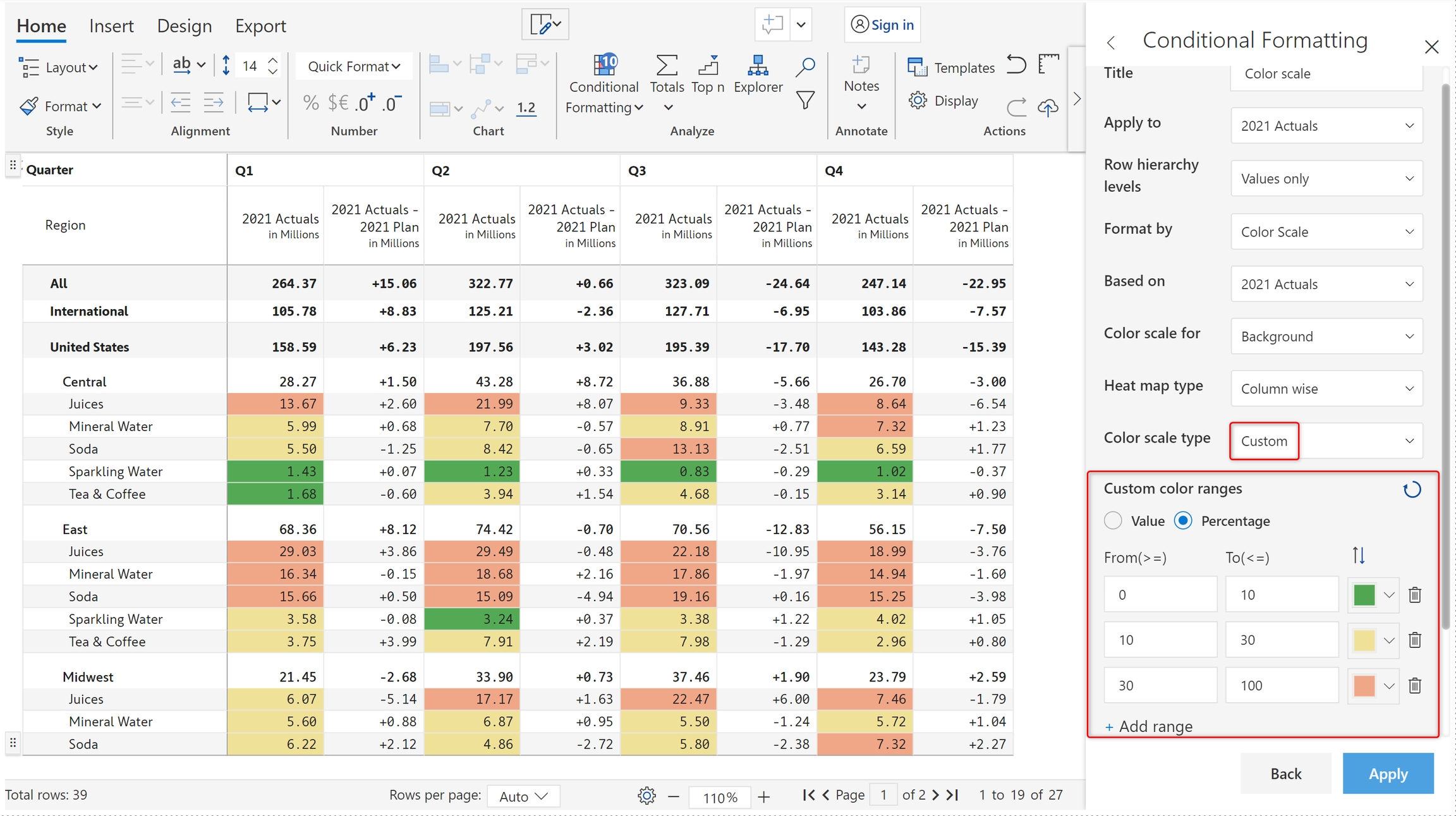Select the Percentage radio button
The width and height of the screenshot is (1456, 816).
pyautogui.click(x=1183, y=521)
